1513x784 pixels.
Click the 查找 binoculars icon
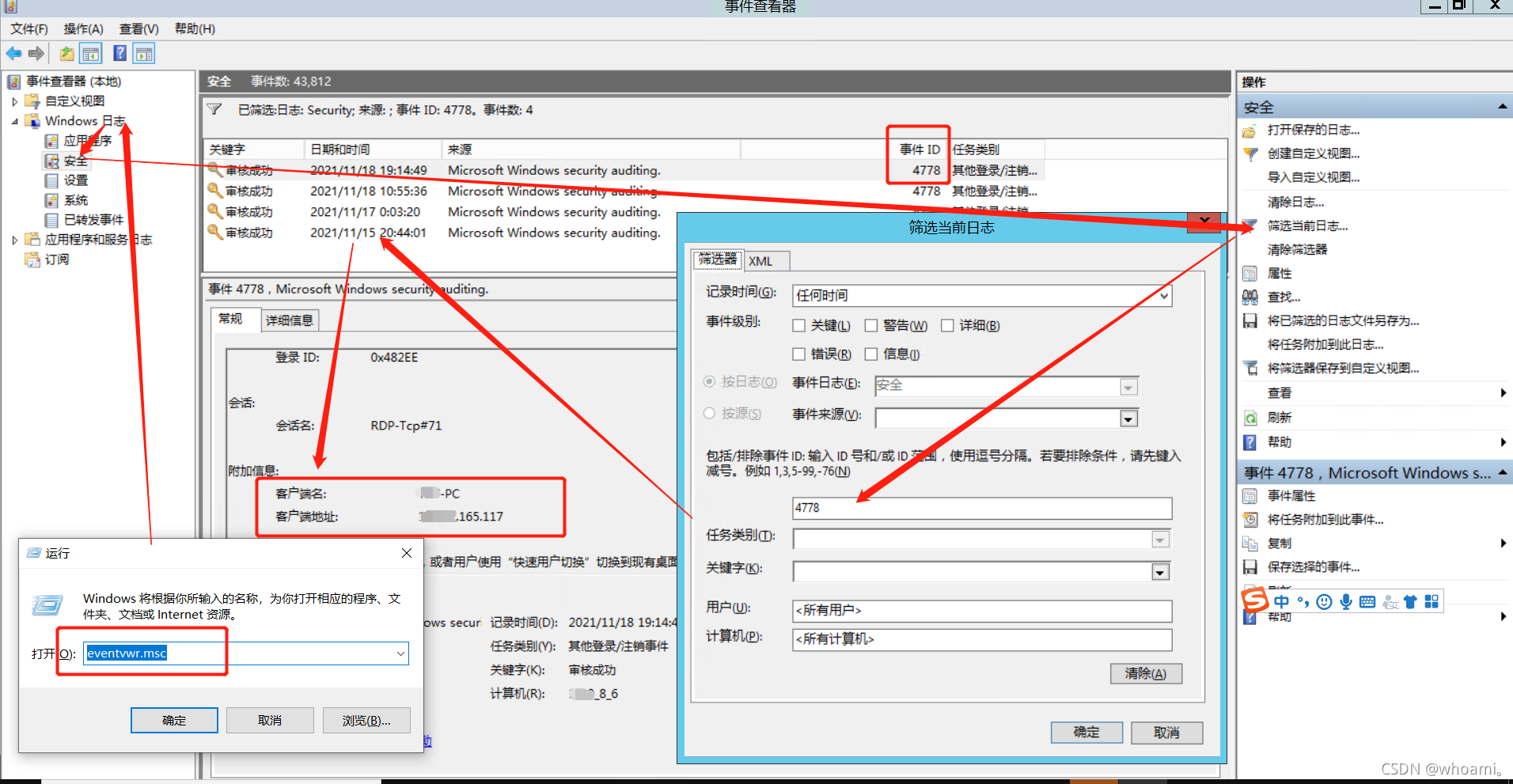tap(1250, 297)
